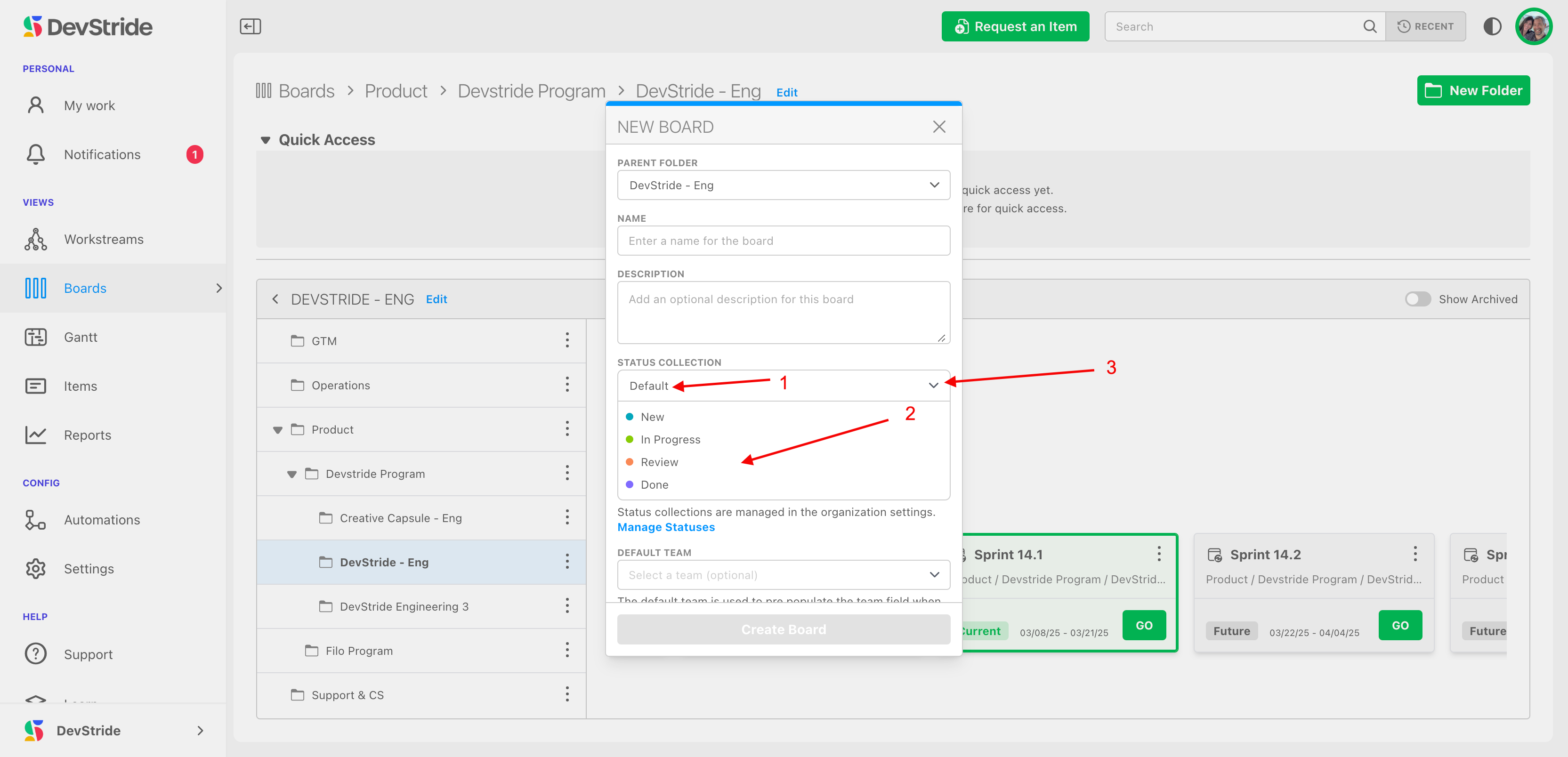Click the board name input field
Screen dimensions: 1568x757
(783, 241)
